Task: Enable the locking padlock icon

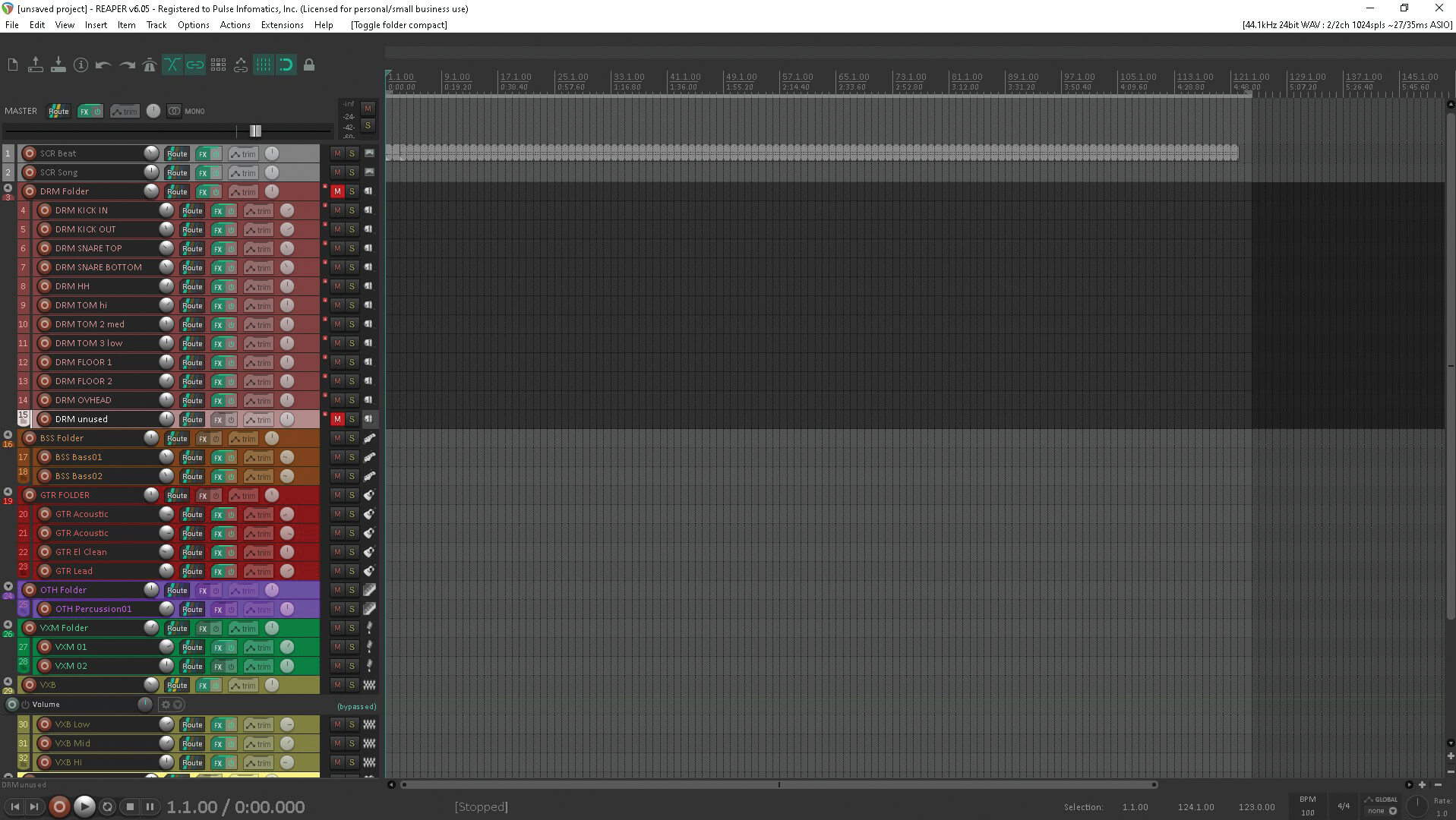Action: click(309, 65)
